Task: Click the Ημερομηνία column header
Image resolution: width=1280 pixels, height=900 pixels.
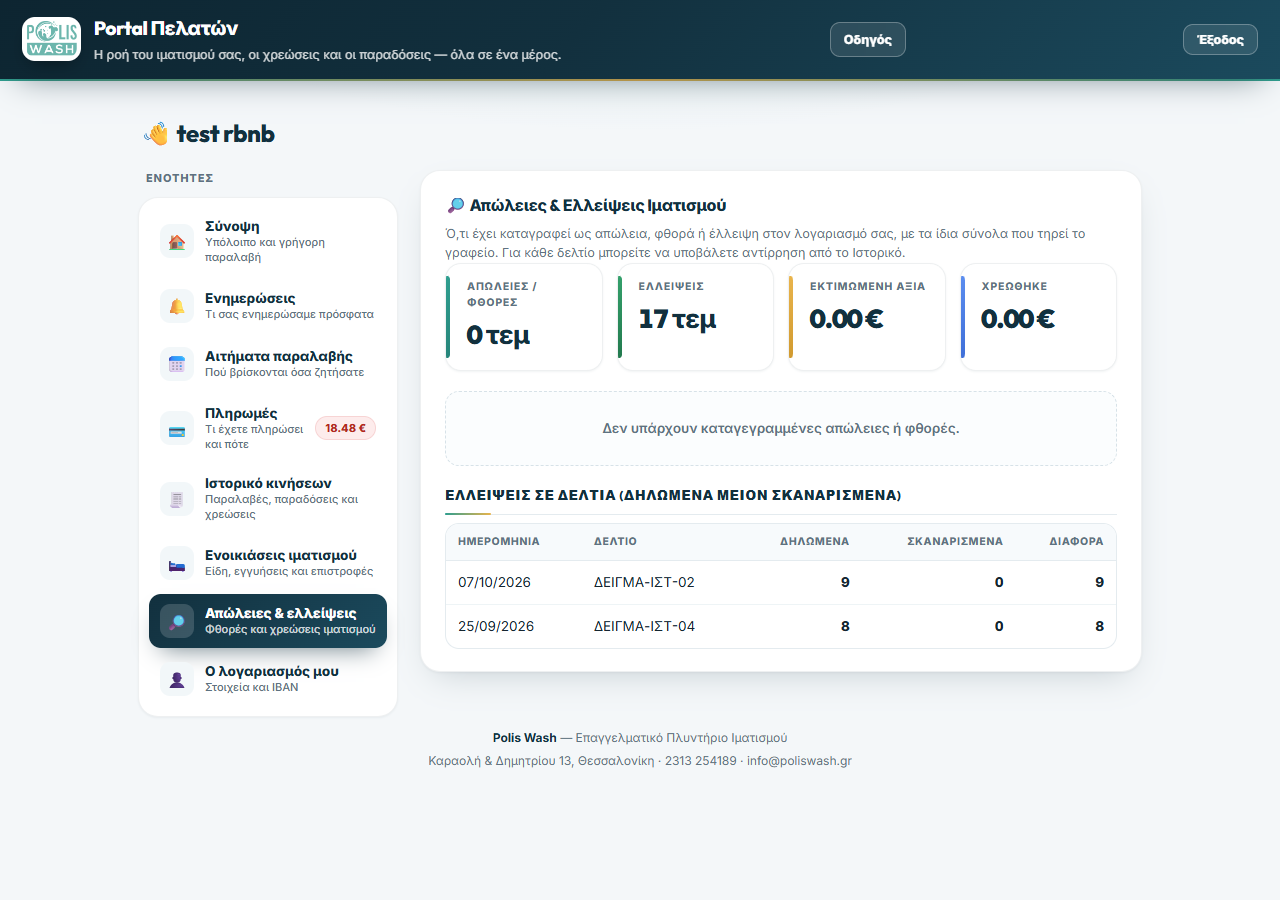Action: tap(499, 541)
